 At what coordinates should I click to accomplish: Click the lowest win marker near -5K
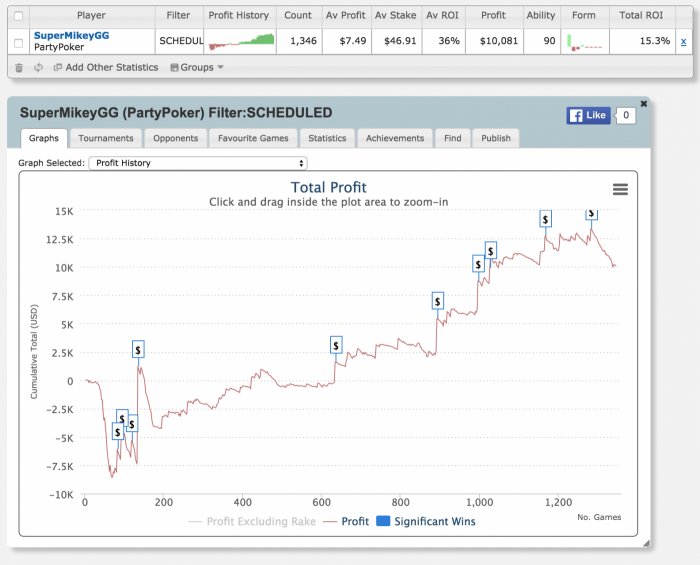[x=117, y=432]
